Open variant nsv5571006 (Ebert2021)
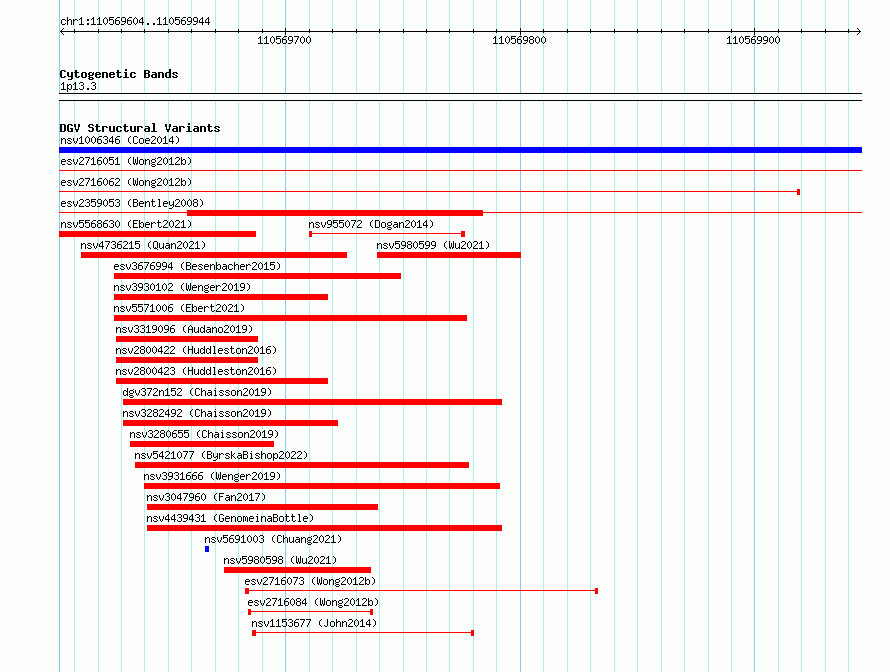Image resolution: width=890 pixels, height=672 pixels. (179, 308)
